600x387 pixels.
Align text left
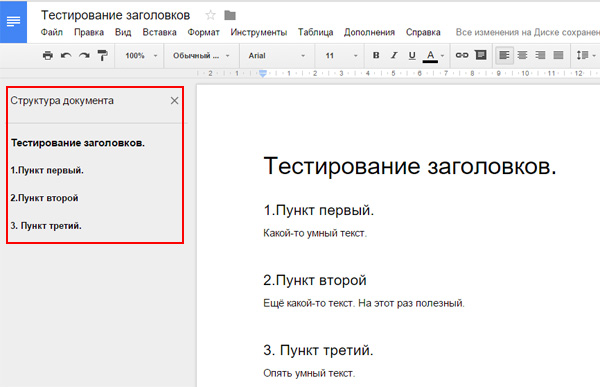[504, 56]
